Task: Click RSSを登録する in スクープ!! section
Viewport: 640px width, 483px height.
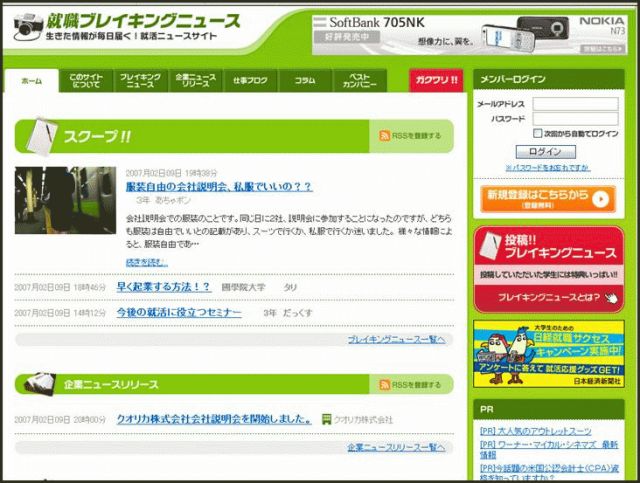Action: point(416,136)
